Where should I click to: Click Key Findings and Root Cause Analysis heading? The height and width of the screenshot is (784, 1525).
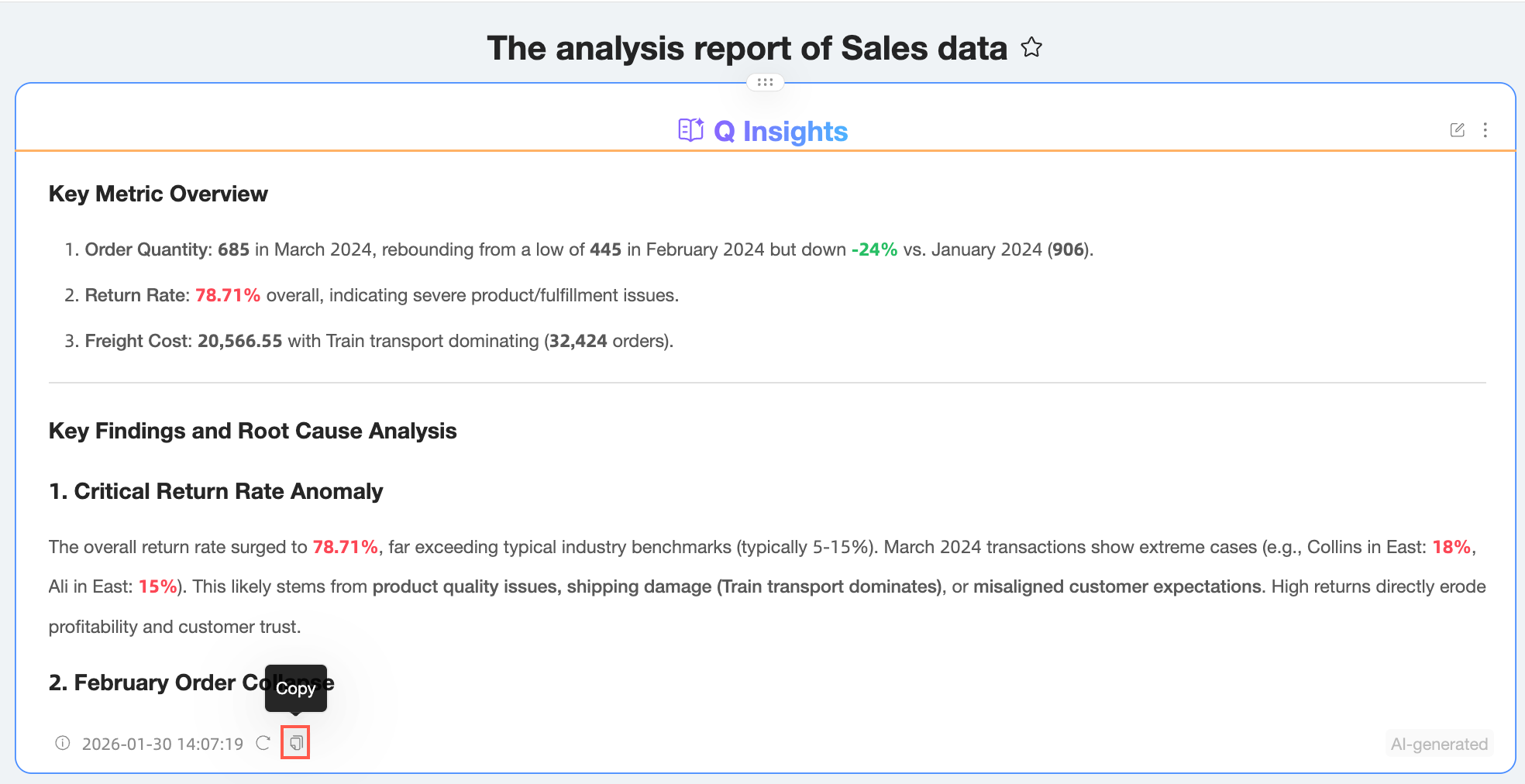[253, 431]
